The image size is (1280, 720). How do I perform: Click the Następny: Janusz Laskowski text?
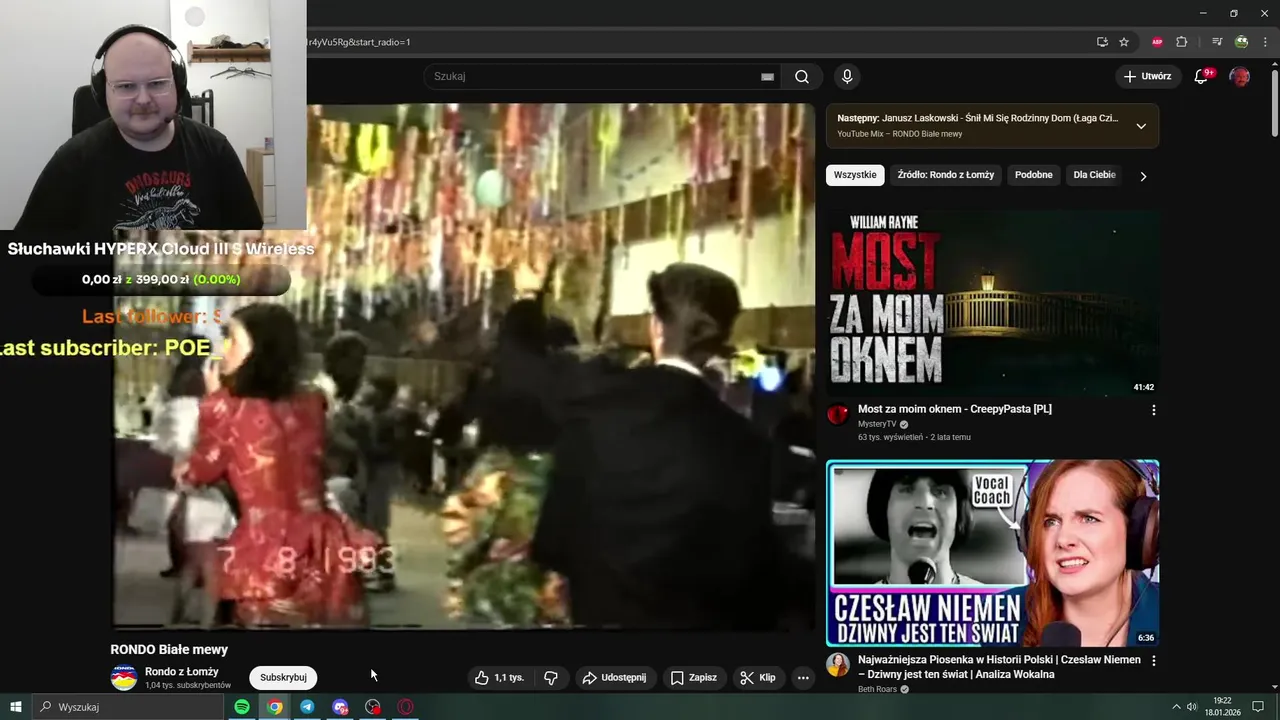point(978,118)
